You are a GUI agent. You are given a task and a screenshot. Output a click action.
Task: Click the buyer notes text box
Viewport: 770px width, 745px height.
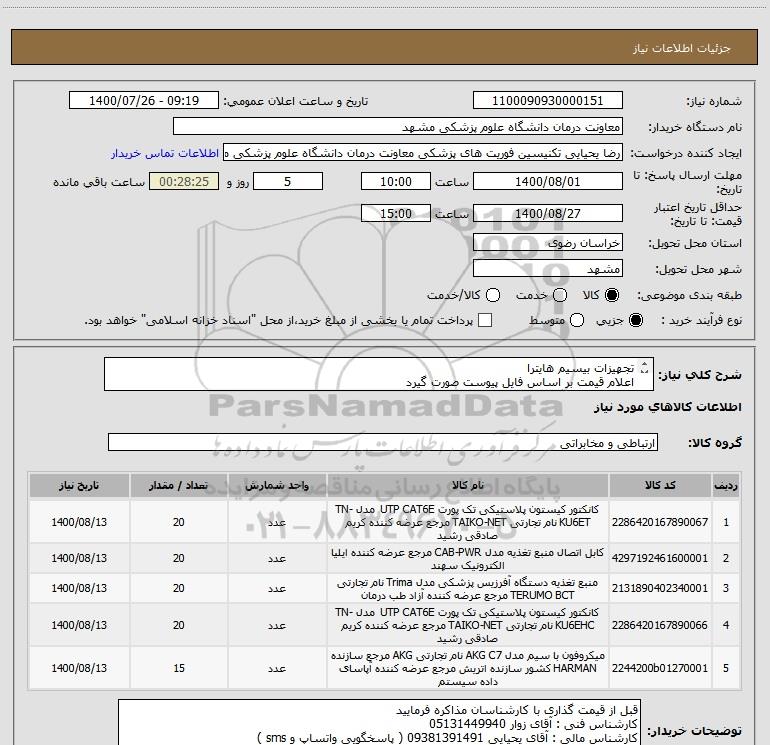379,722
